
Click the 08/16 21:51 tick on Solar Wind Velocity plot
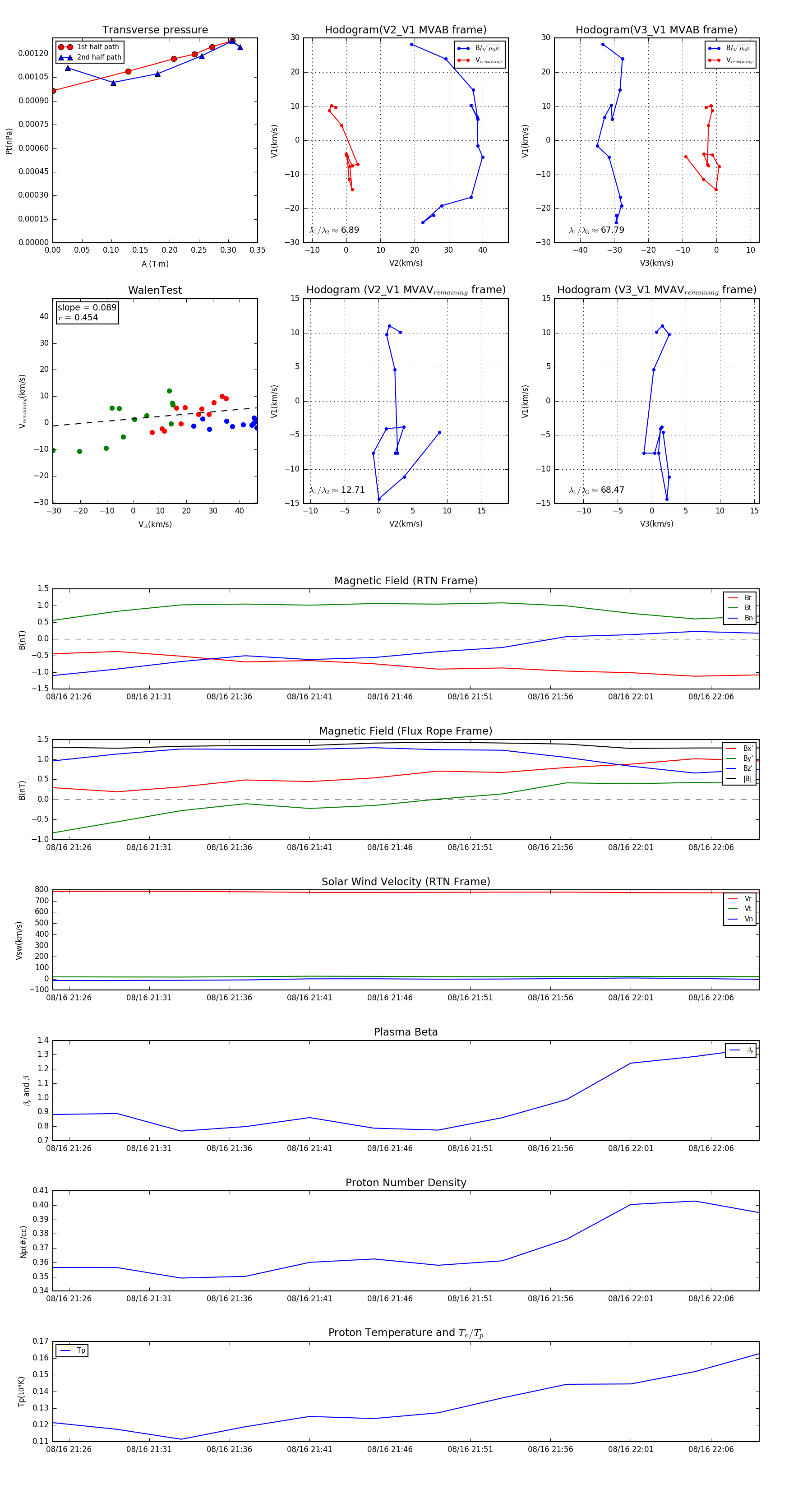470,997
